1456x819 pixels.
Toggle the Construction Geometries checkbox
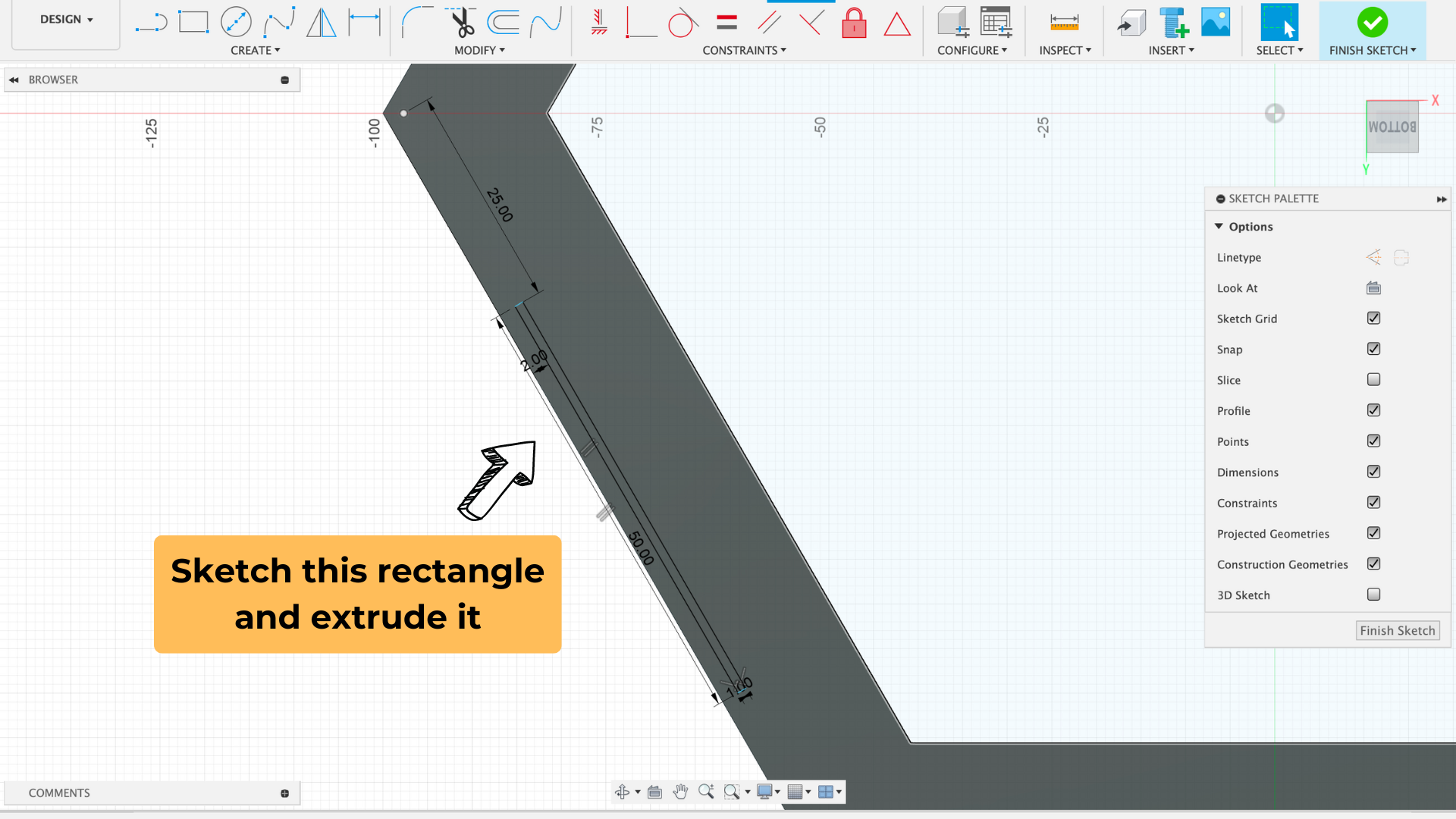[x=1373, y=564]
